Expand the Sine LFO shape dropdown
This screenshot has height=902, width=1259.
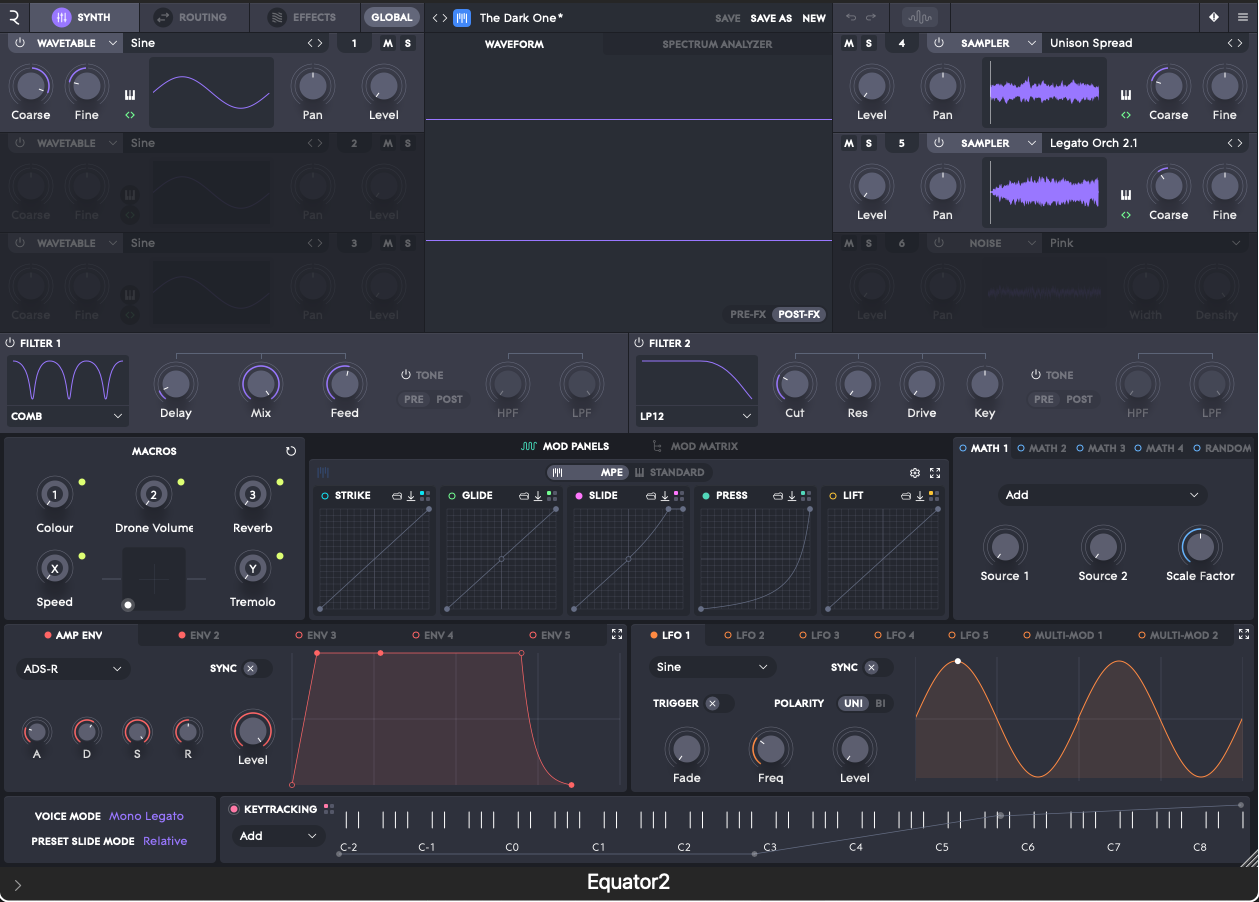(712, 667)
